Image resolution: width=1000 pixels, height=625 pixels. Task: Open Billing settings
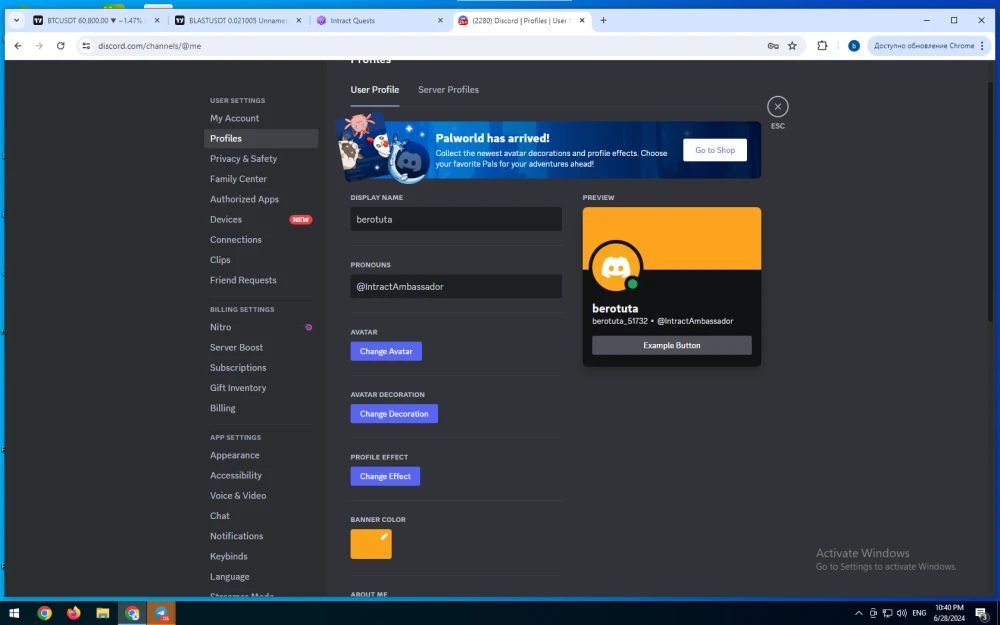261,408
